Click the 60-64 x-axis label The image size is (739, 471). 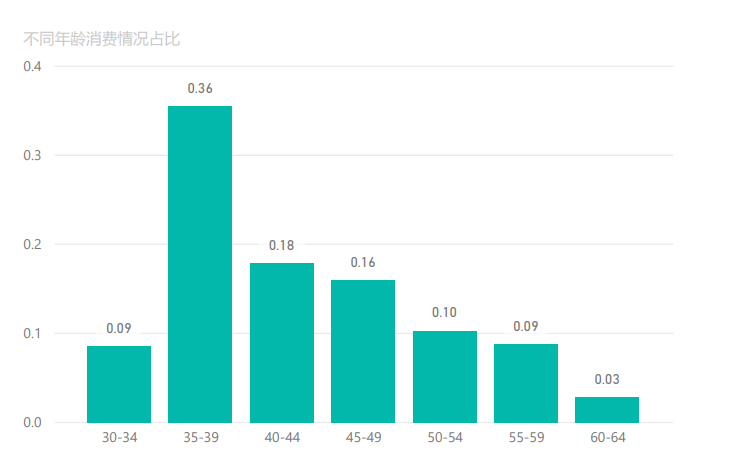tap(608, 438)
